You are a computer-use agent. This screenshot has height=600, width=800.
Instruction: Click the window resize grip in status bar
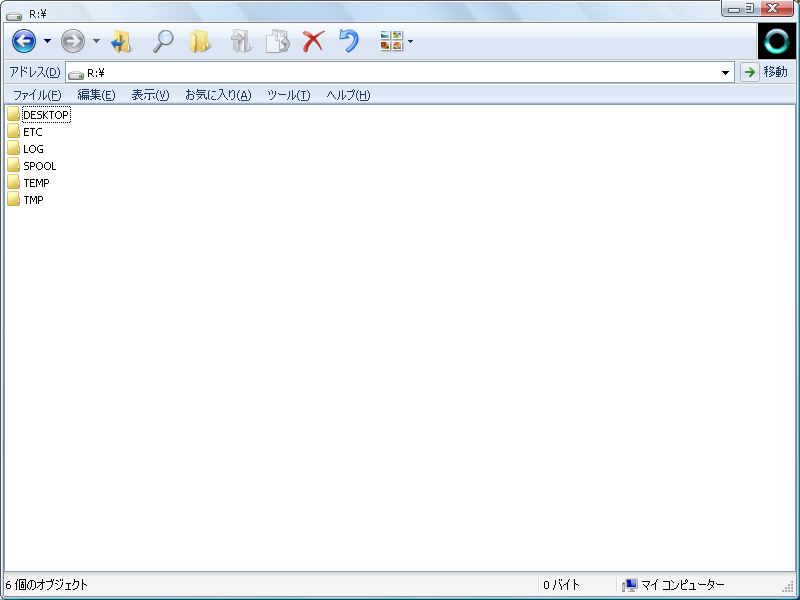(789, 587)
